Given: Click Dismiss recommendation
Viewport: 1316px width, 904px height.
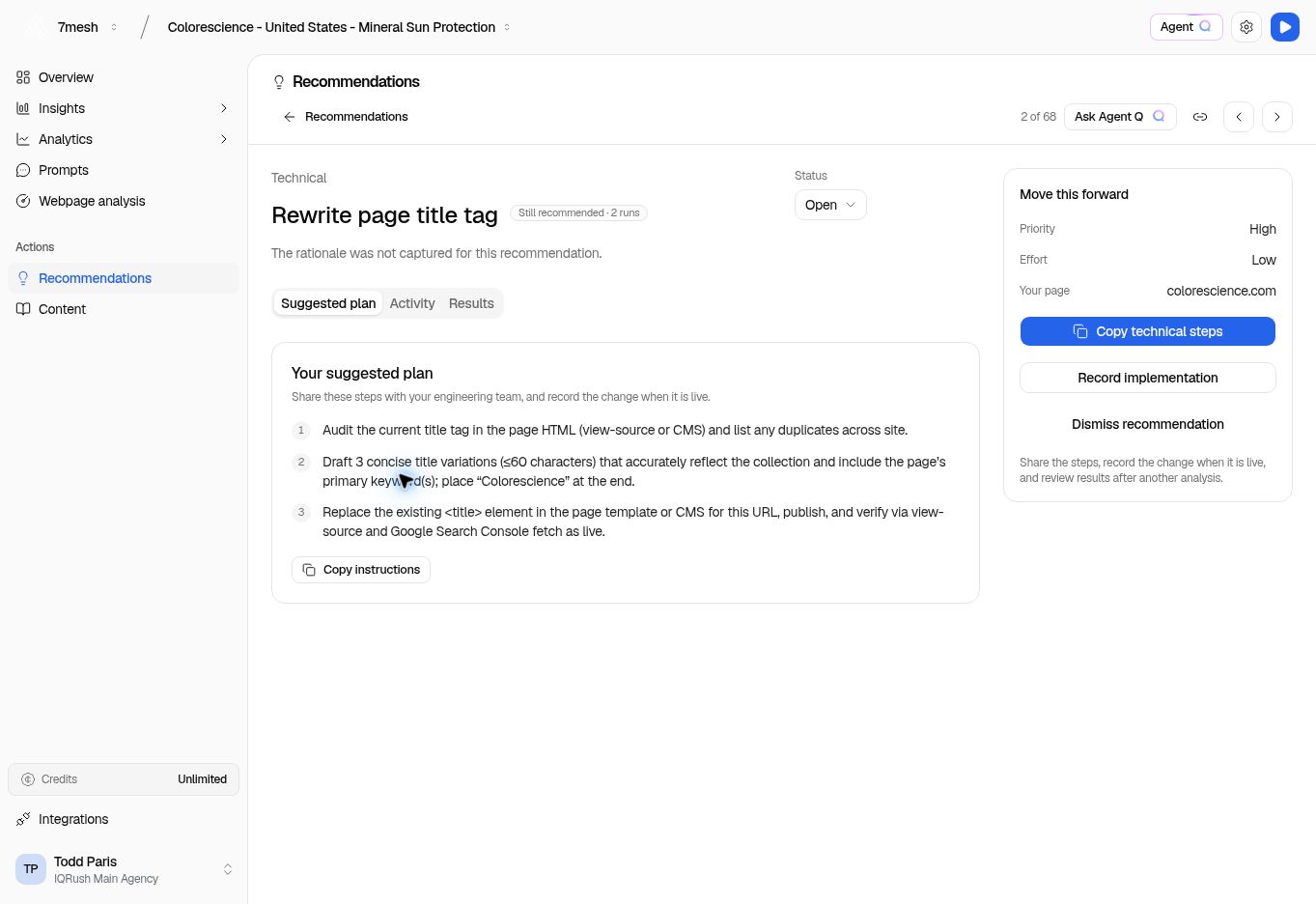Looking at the screenshot, I should 1148,424.
